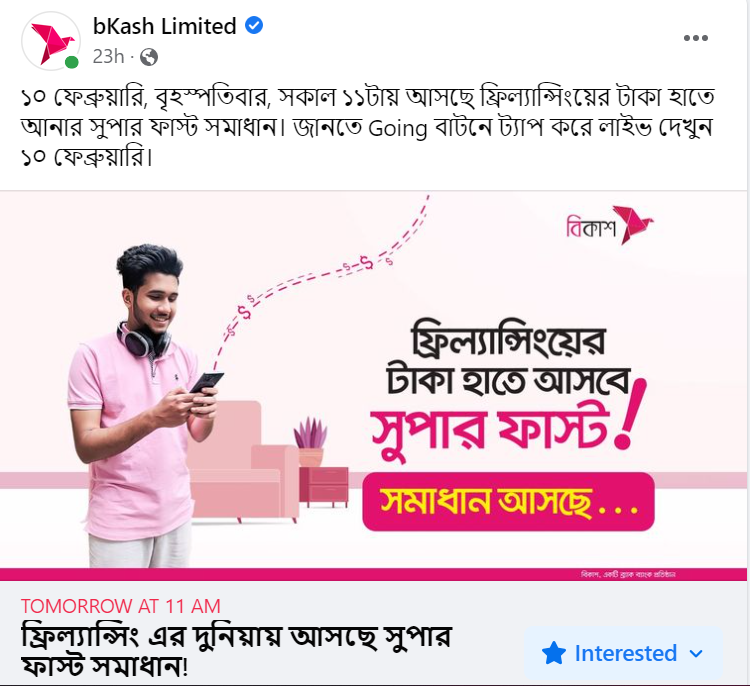Click the Interested button label

click(x=625, y=653)
